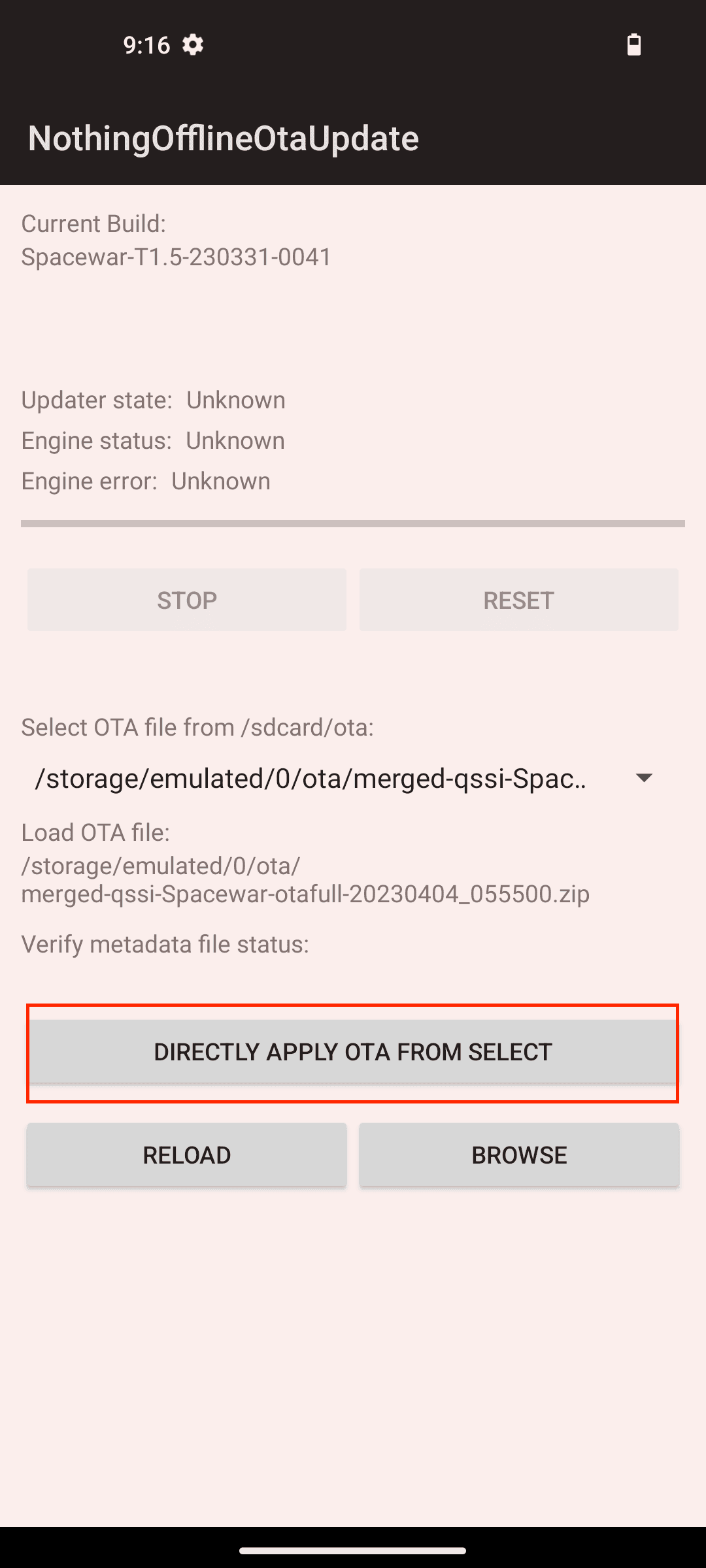This screenshot has height=1568, width=706.
Task: Tap the Engine error Unknown text
Action: 145,481
